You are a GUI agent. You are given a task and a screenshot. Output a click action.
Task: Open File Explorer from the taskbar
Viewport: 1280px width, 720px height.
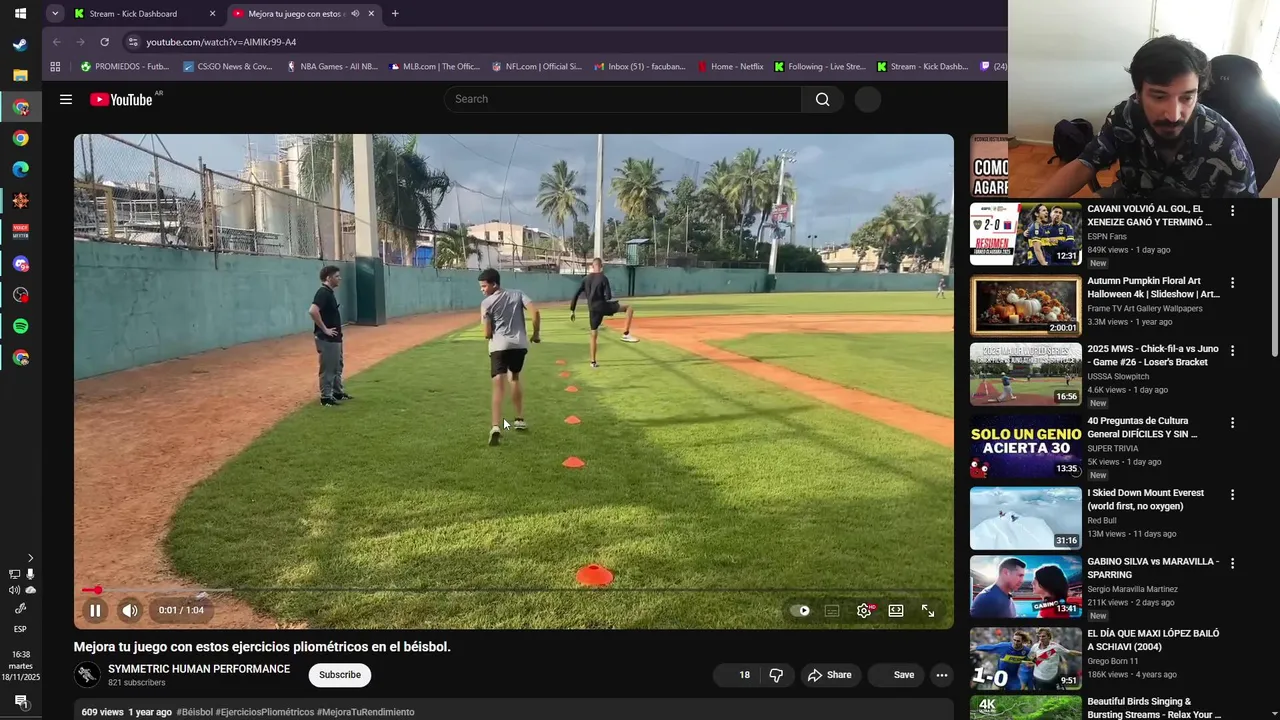tap(20, 76)
